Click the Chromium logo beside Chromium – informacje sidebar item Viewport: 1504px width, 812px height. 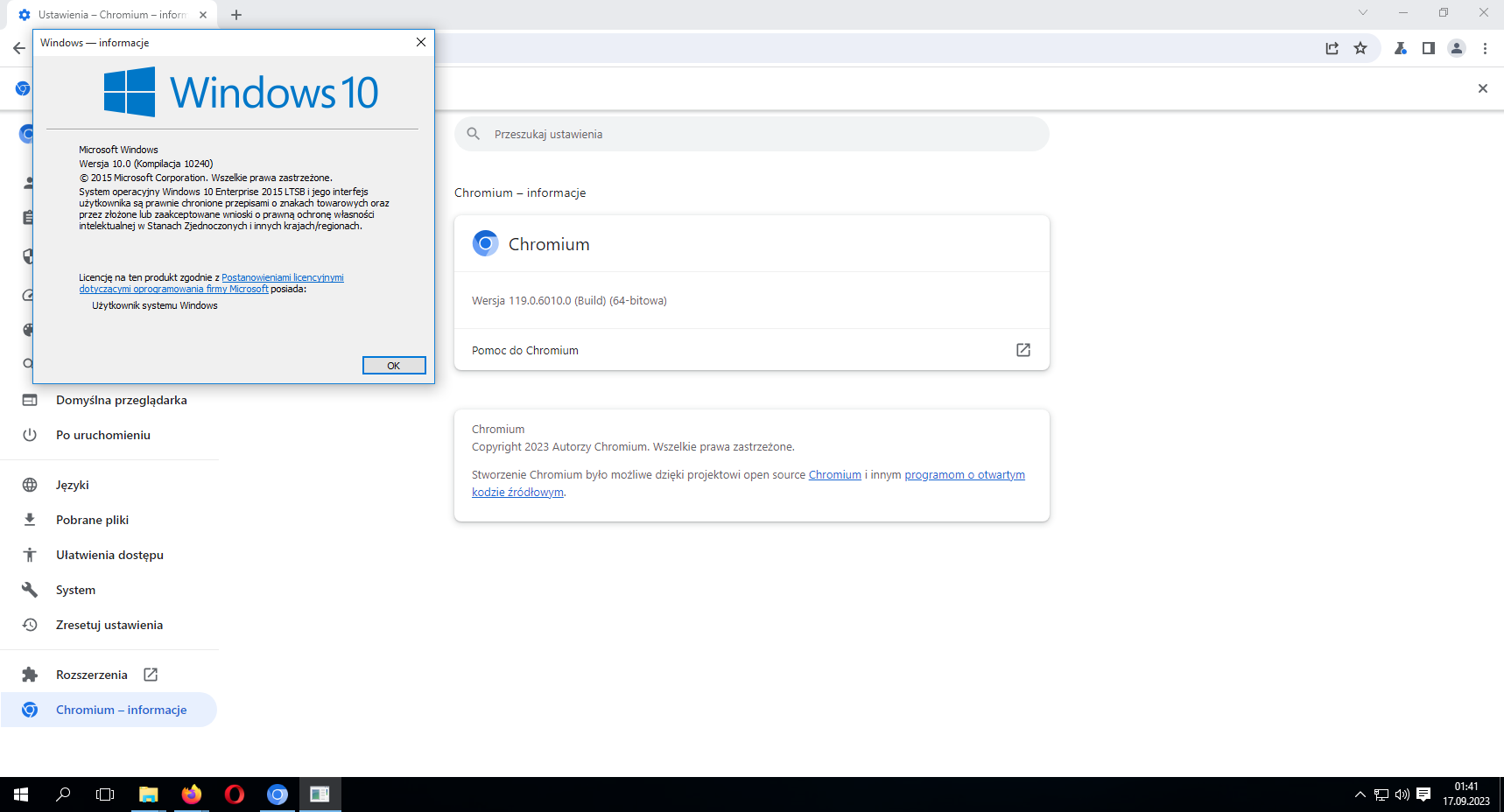[30, 710]
